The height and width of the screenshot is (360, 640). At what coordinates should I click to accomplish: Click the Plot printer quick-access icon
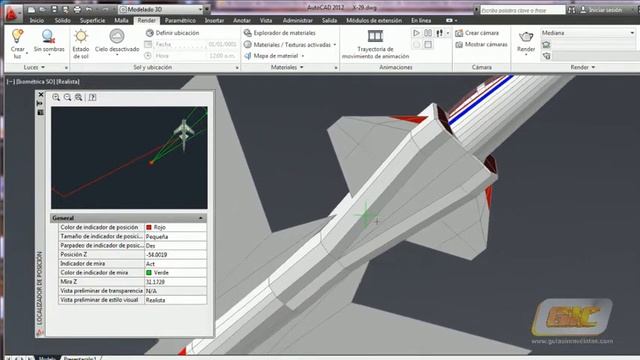click(x=77, y=9)
